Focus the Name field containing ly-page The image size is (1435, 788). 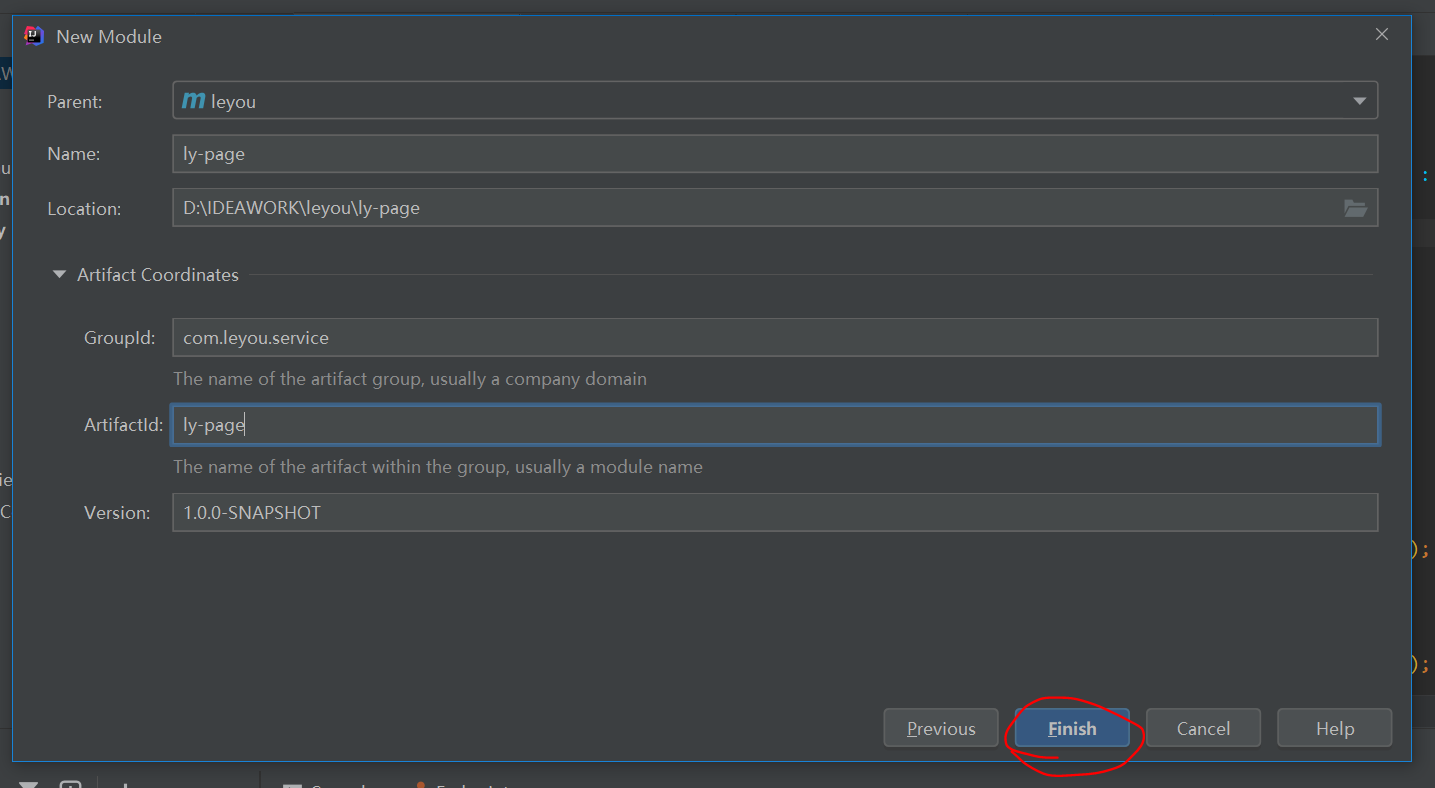coord(775,154)
